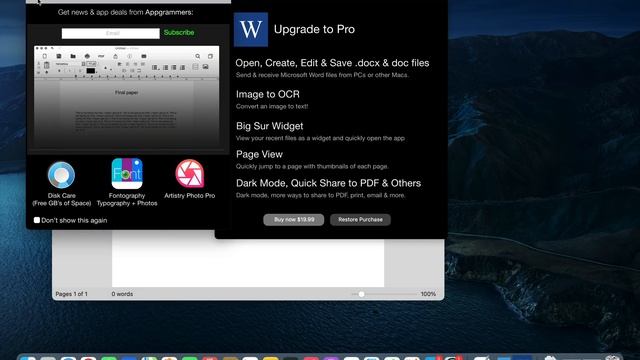Click the 0 words count text
The image size is (640, 360).
point(122,294)
